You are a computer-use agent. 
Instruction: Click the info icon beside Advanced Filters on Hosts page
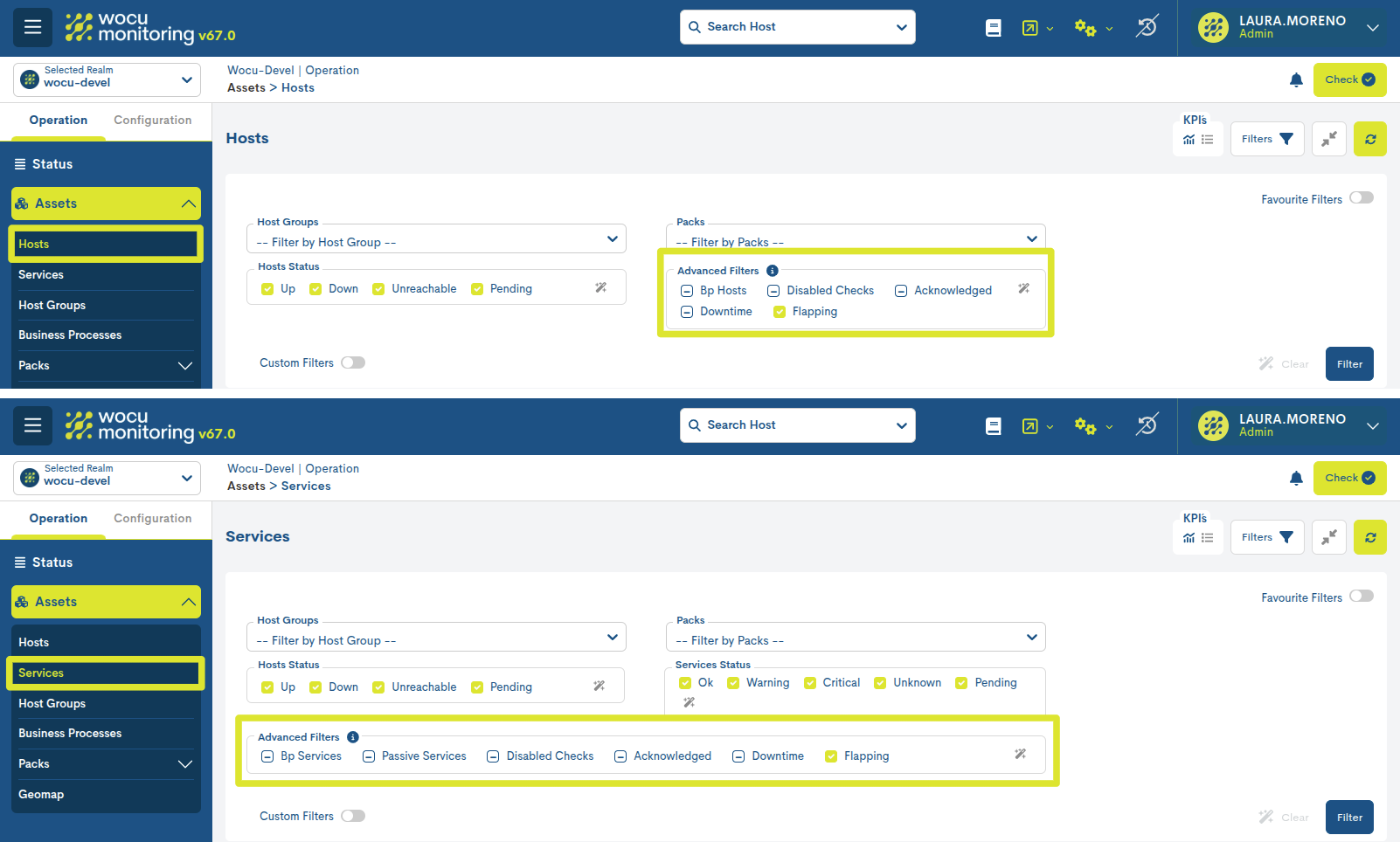click(773, 271)
